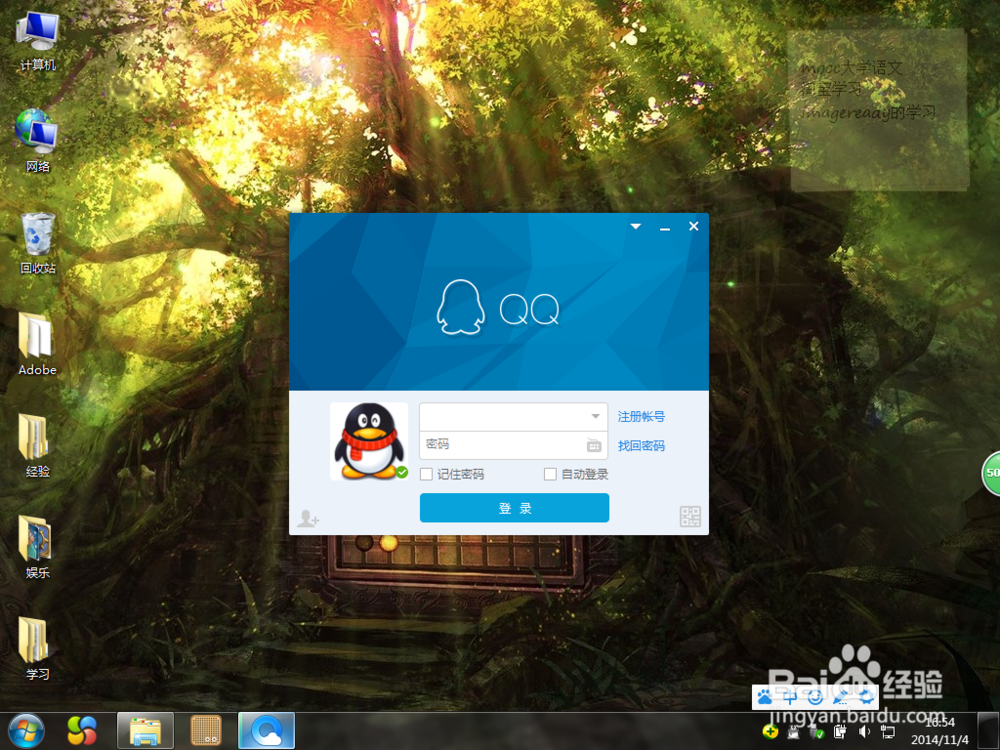Open the 网络 network desktop icon
This screenshot has height=750, width=1000.
tap(38, 140)
